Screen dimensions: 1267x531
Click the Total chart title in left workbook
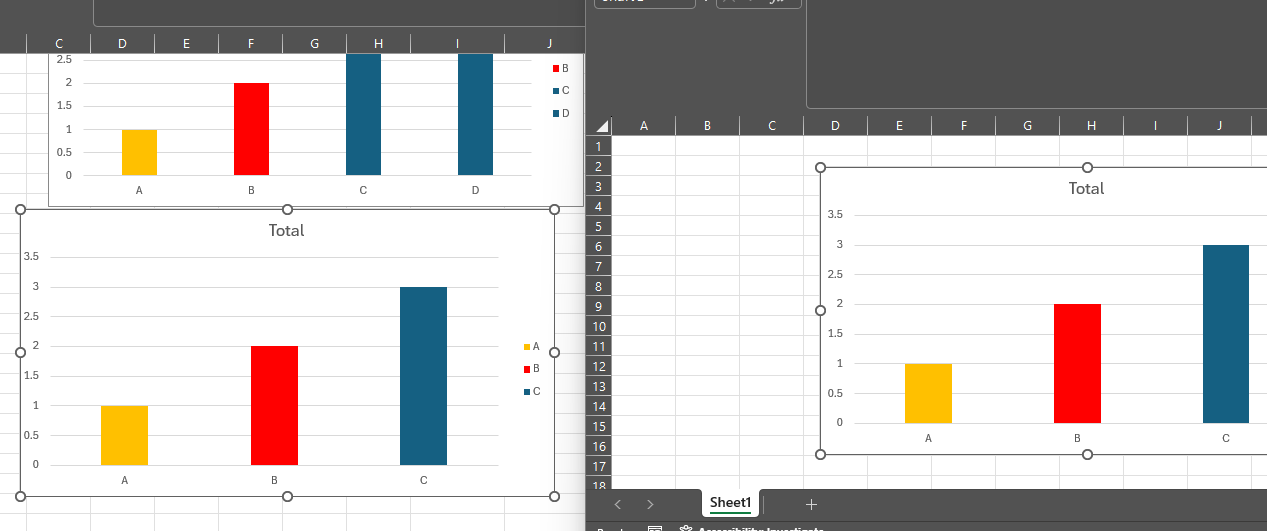(286, 230)
